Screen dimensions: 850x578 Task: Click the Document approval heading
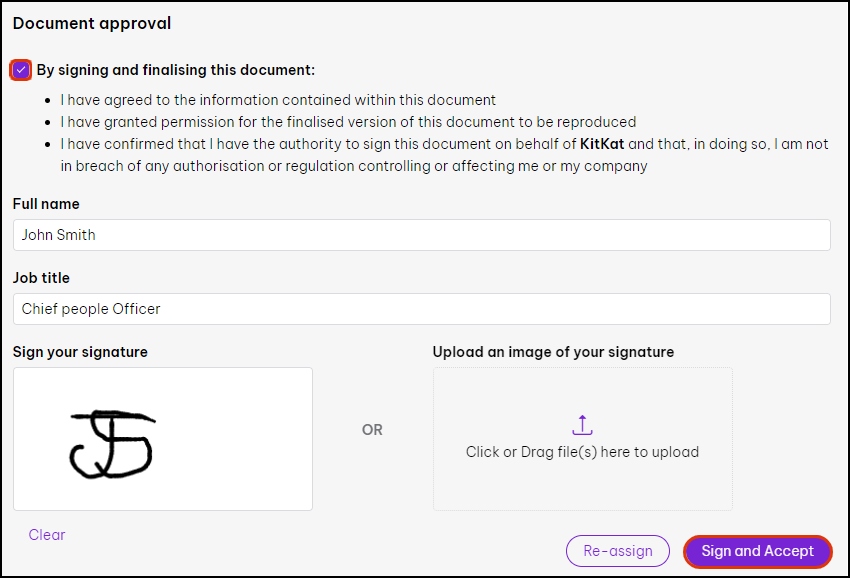[92, 23]
